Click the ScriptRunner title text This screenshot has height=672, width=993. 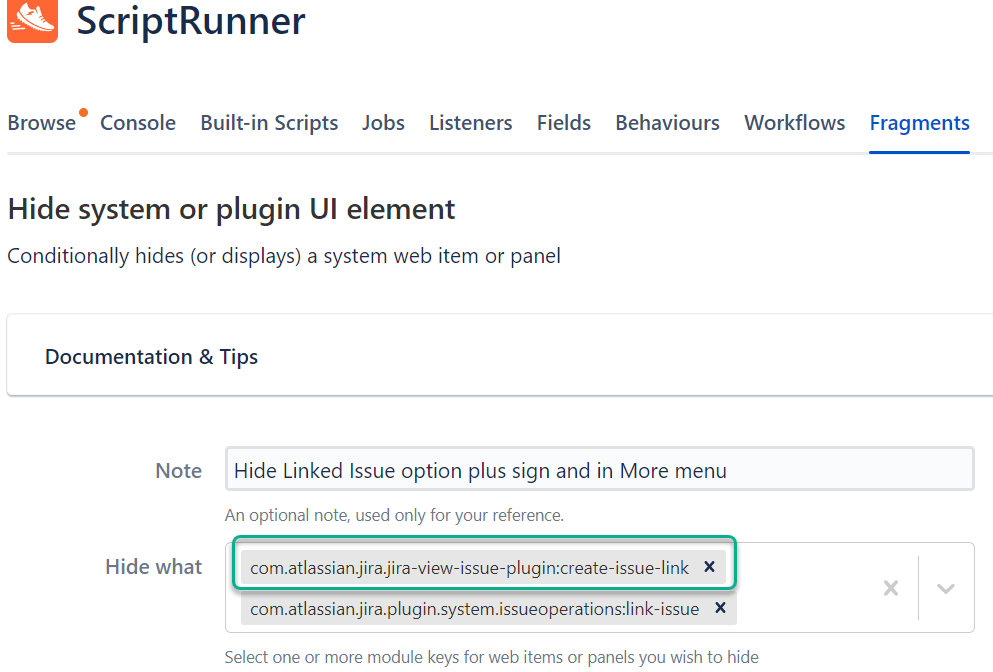(191, 20)
